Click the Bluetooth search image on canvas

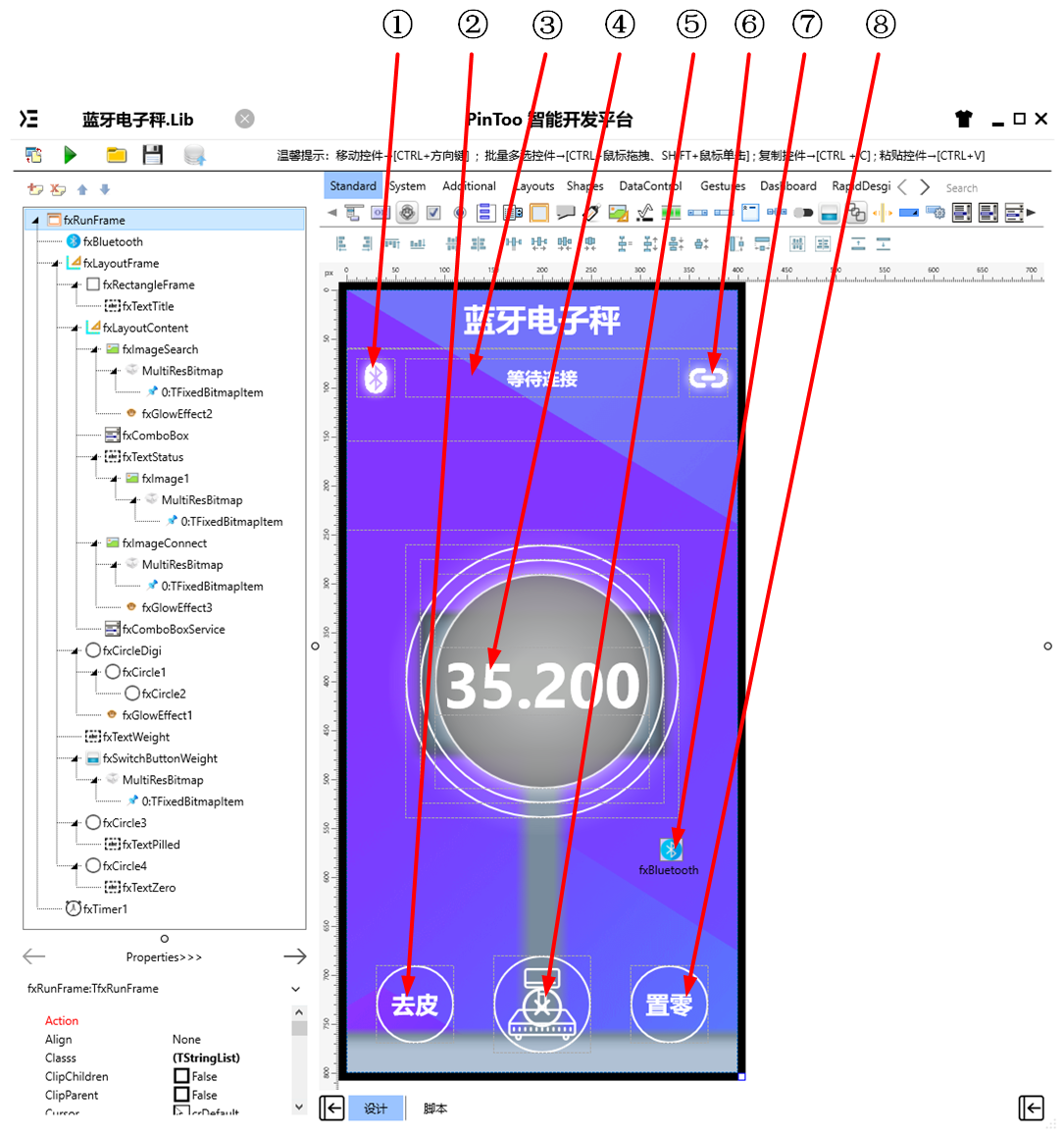pos(376,377)
